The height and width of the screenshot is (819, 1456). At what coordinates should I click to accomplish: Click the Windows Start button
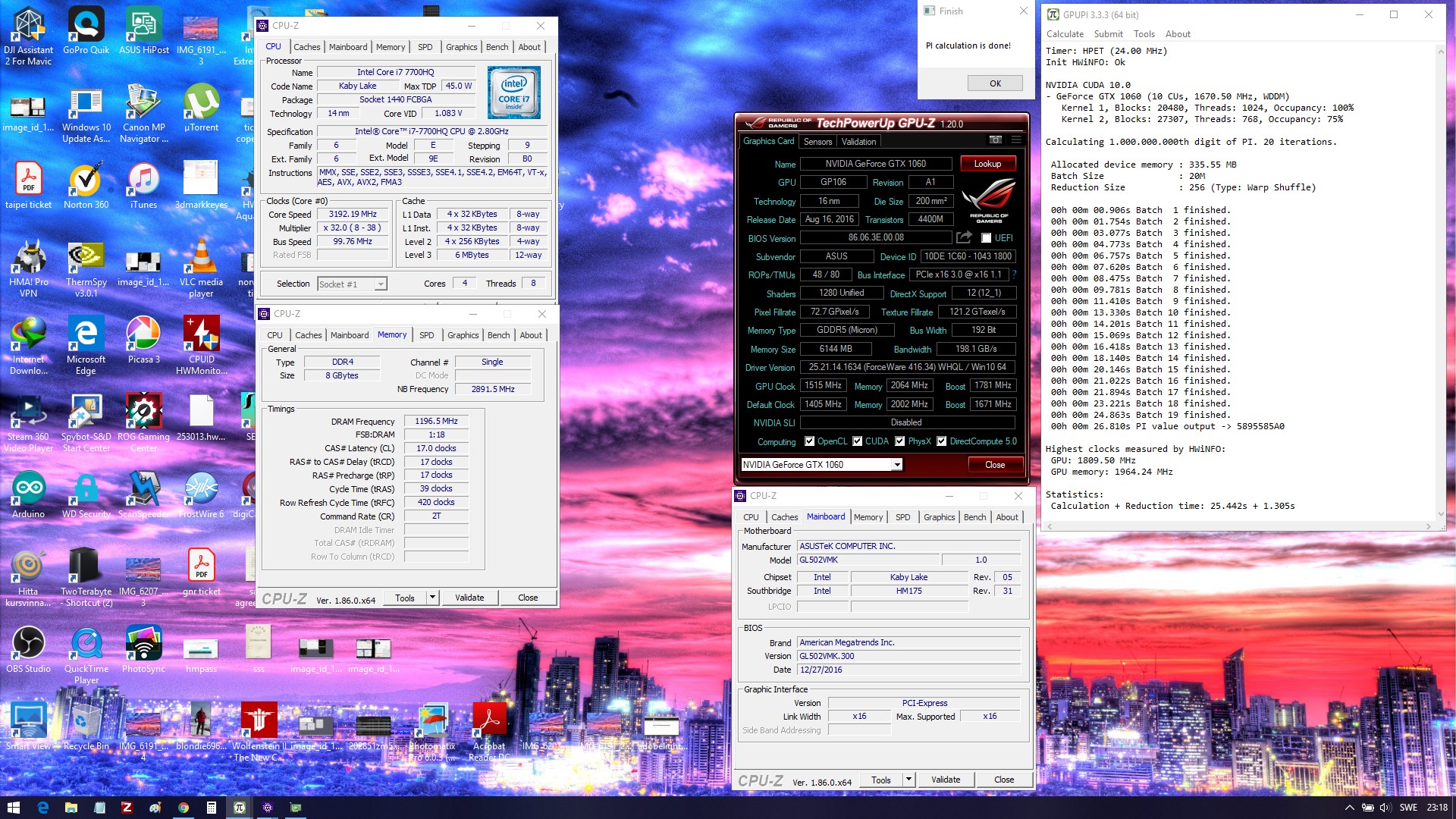pos(13,808)
